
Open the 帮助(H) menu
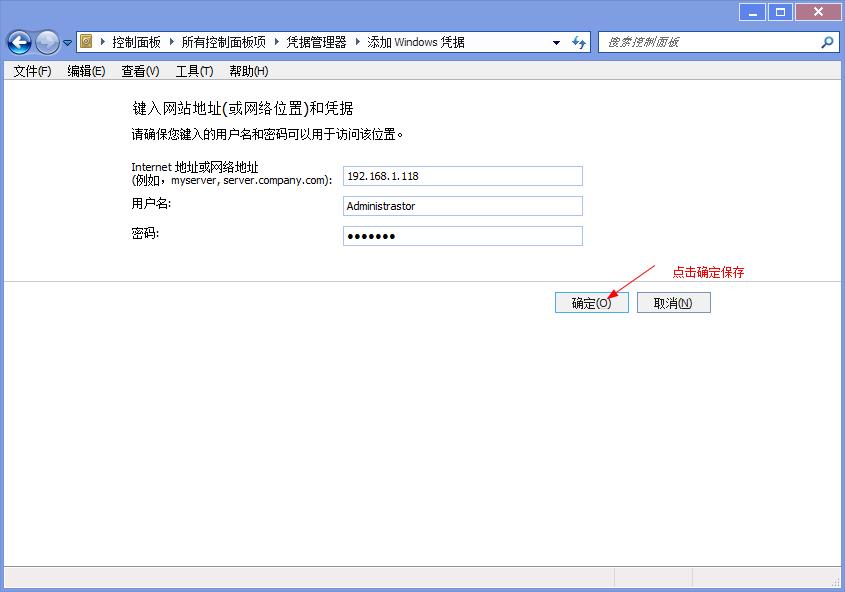coord(248,71)
